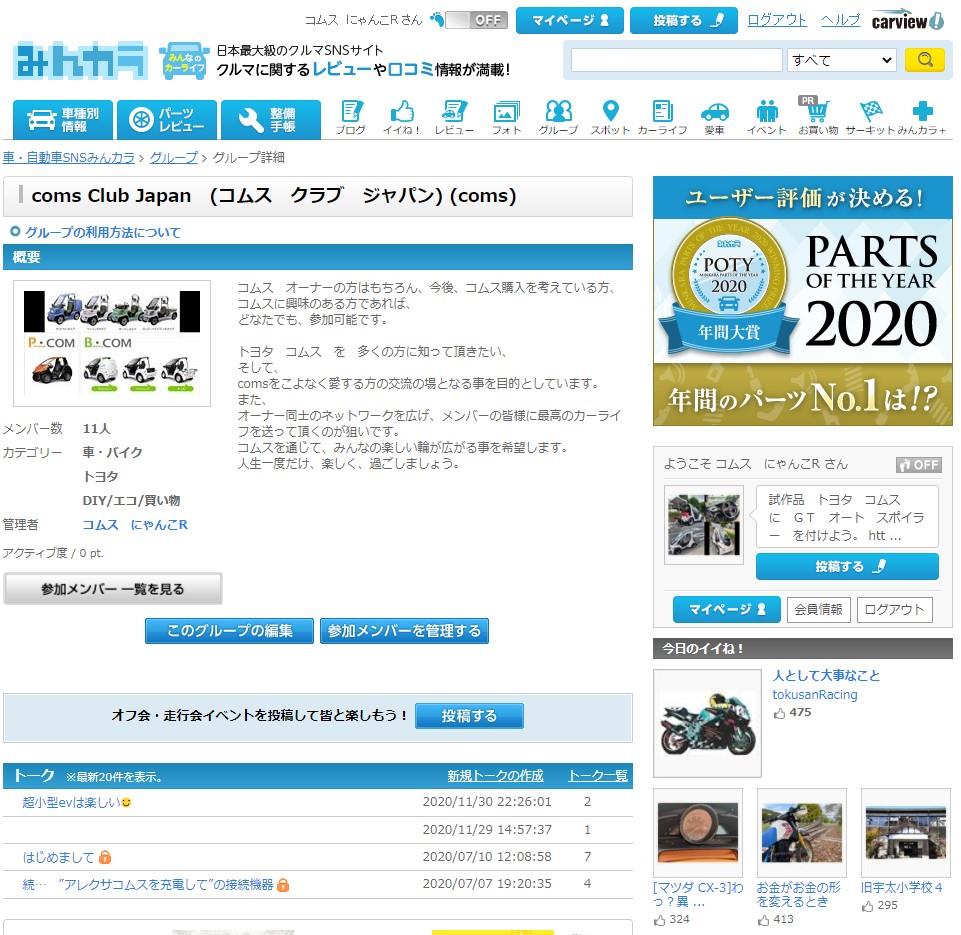
Task: Open tokusanRacing user link
Action: 815,695
